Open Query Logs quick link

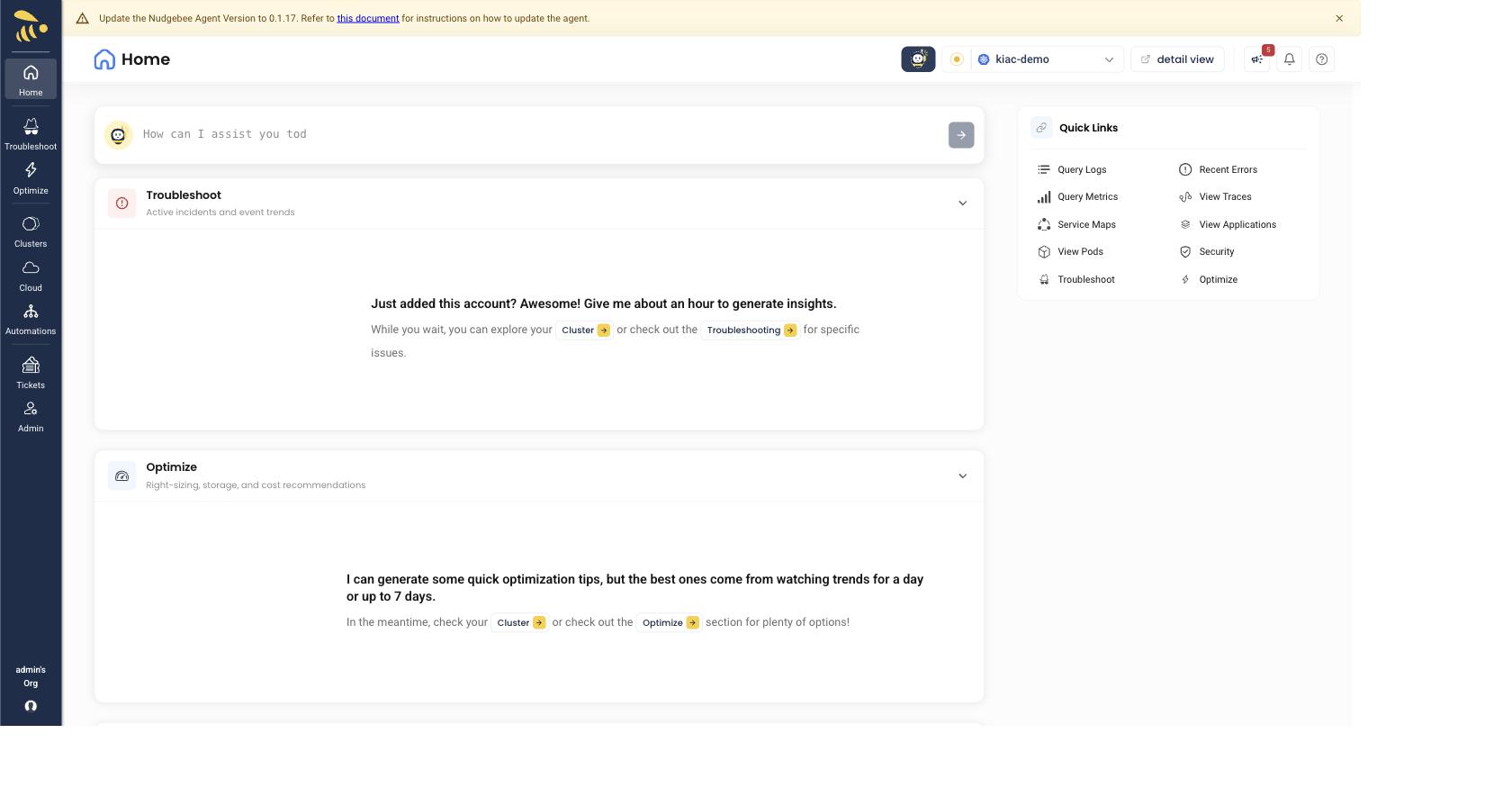tap(1072, 169)
